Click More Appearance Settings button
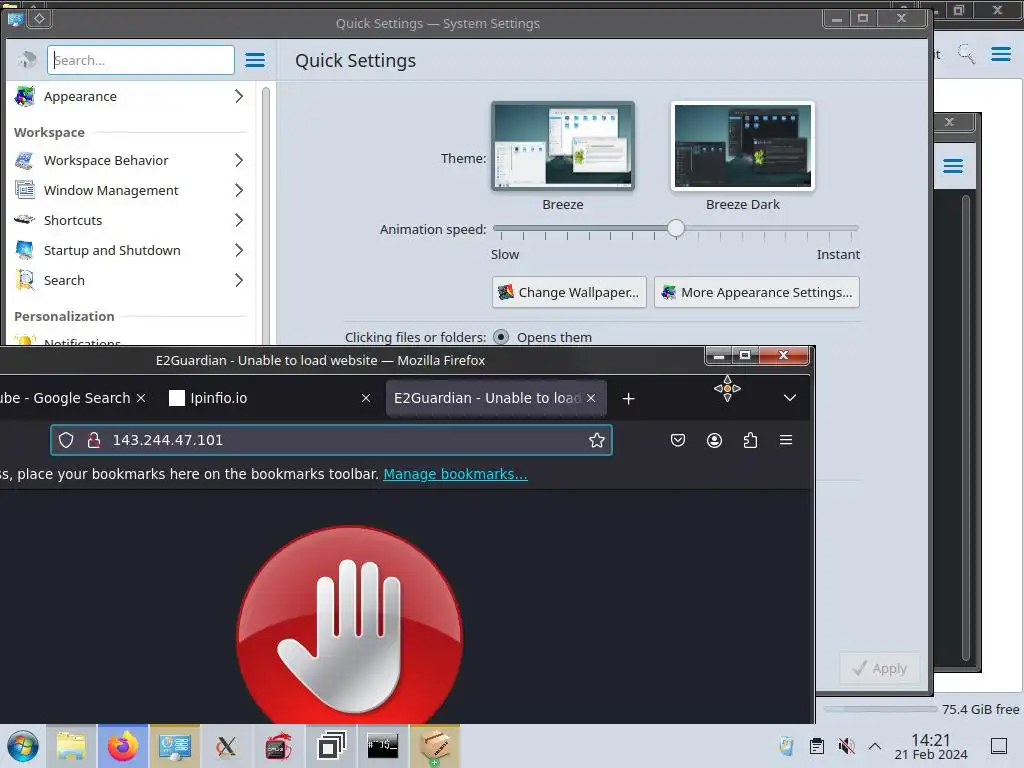Viewport: 1024px width, 768px height. (757, 293)
